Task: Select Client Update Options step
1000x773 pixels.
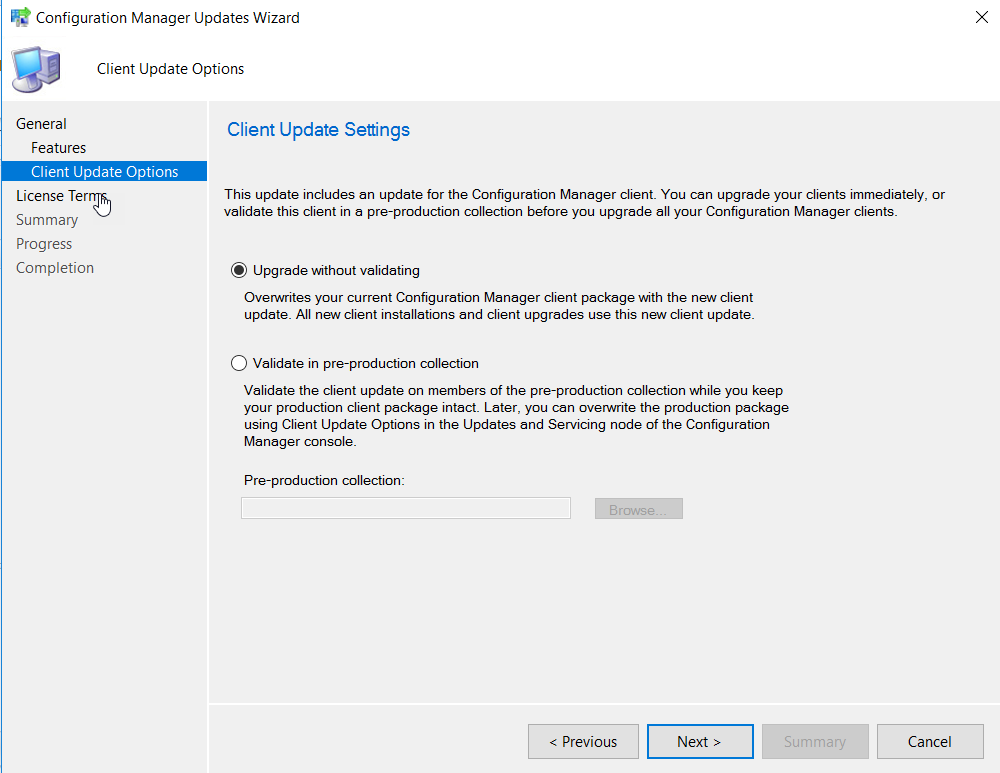Action: 105,172
